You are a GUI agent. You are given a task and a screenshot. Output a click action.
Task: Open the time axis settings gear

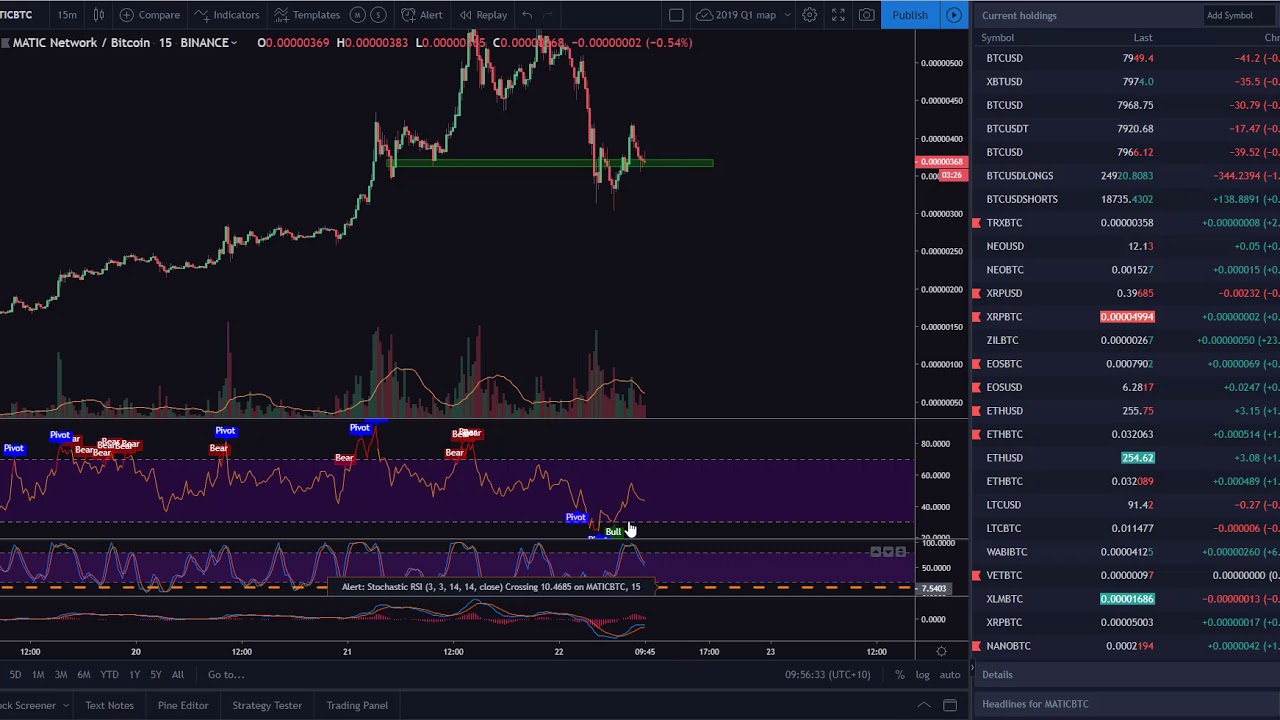[x=941, y=652]
